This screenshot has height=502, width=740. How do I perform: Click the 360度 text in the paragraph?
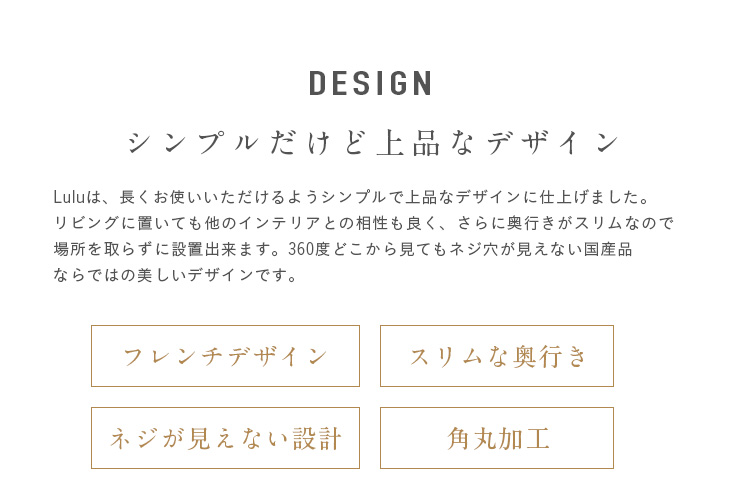pyautogui.click(x=309, y=249)
